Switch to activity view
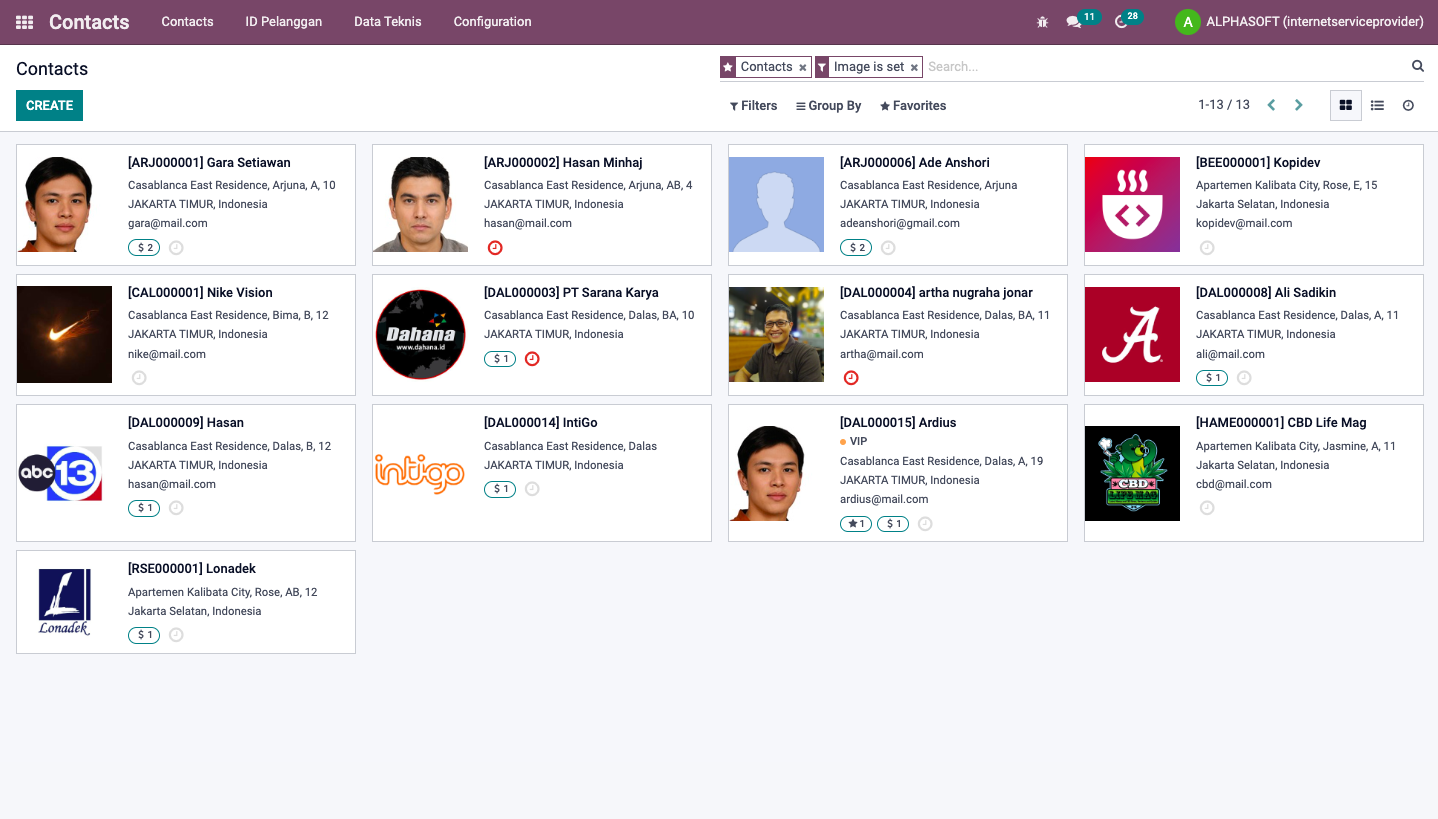Viewport: 1438px width, 819px height. pyautogui.click(x=1408, y=105)
